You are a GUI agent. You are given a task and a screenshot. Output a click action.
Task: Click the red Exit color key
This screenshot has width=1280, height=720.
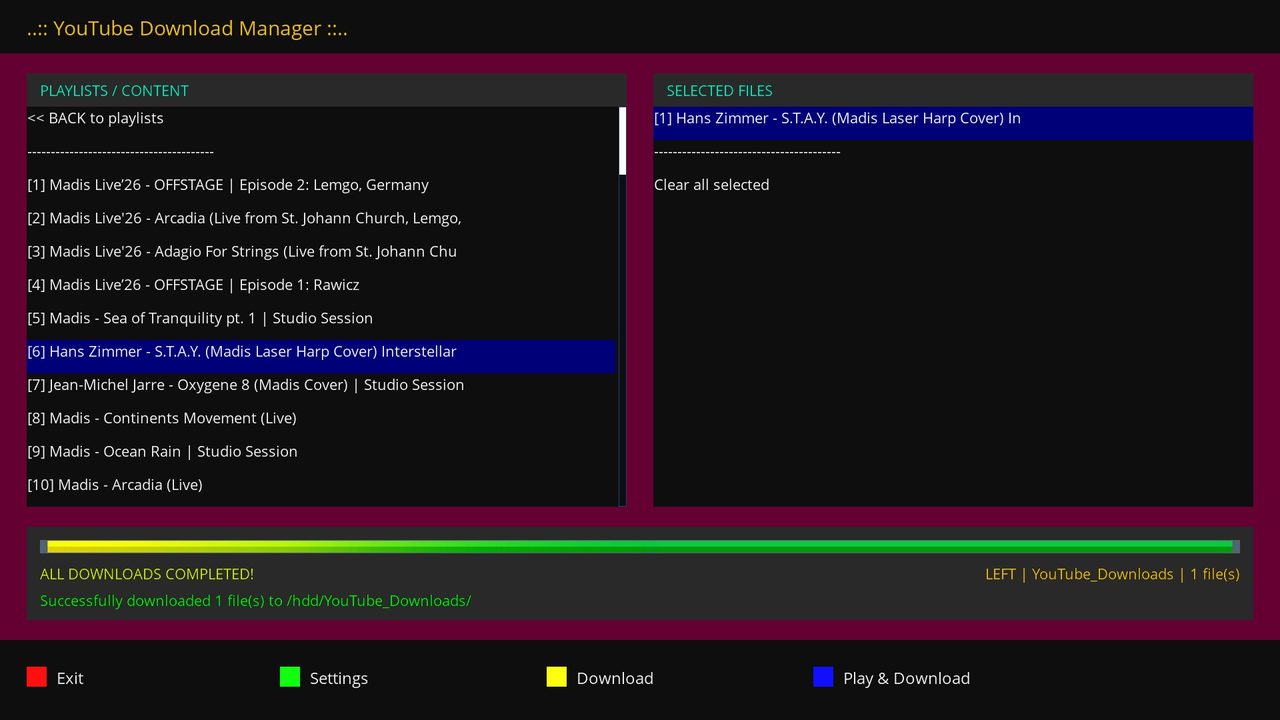click(37, 677)
